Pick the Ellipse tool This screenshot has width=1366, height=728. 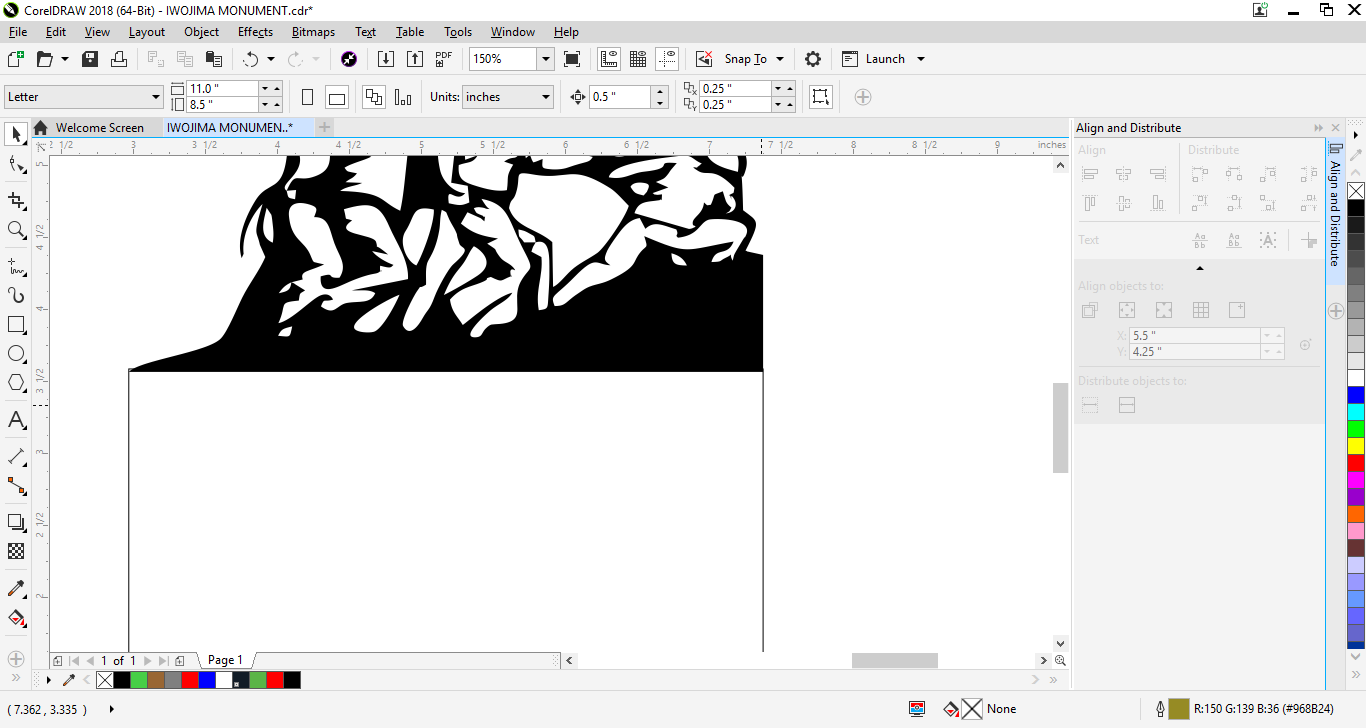tap(17, 354)
